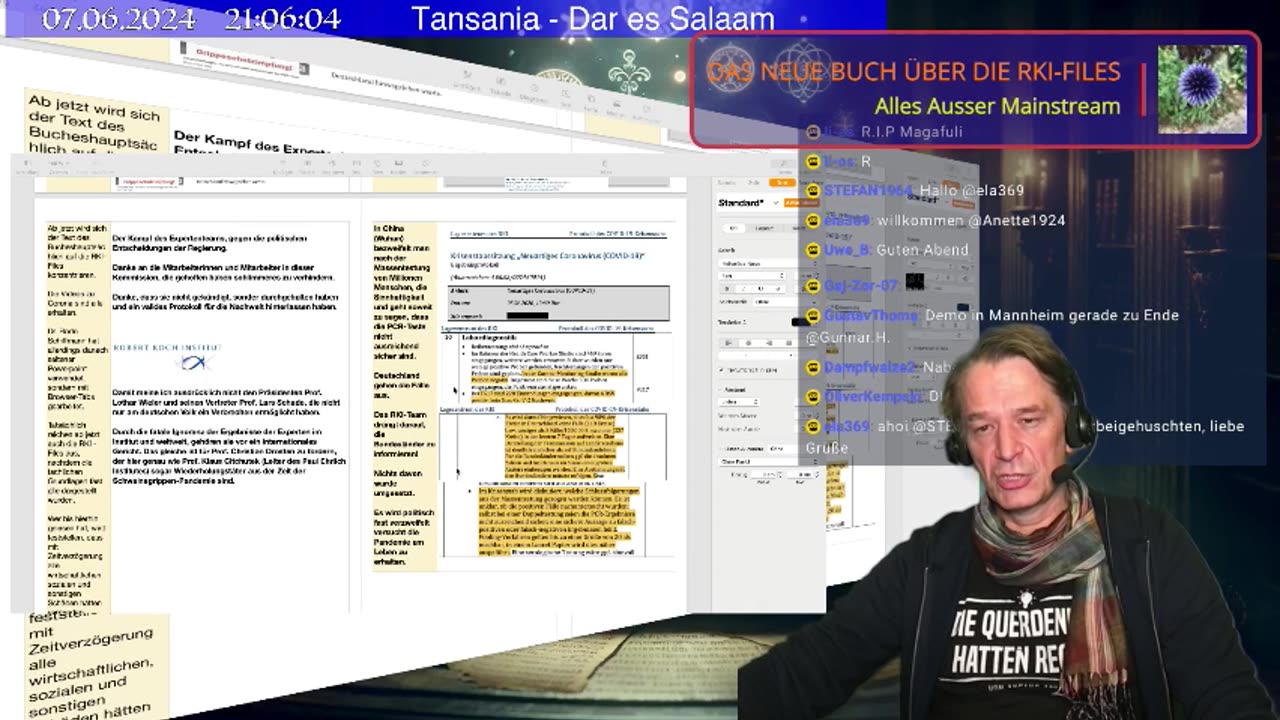
Task: Click the Text toolbar icon in front window
Action: 357,167
